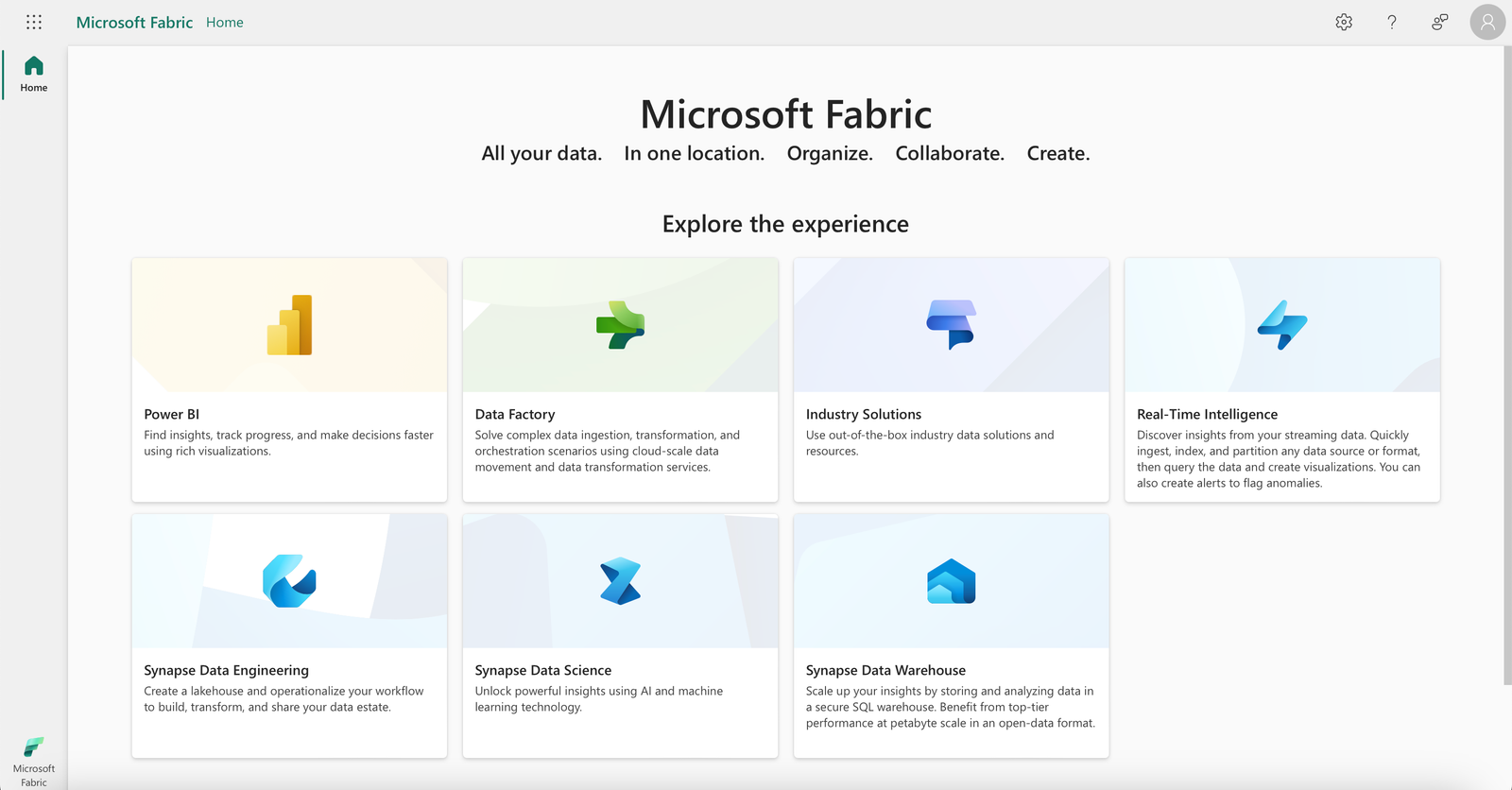1512x790 pixels.
Task: Open the Data Factory card title
Action: (x=515, y=414)
